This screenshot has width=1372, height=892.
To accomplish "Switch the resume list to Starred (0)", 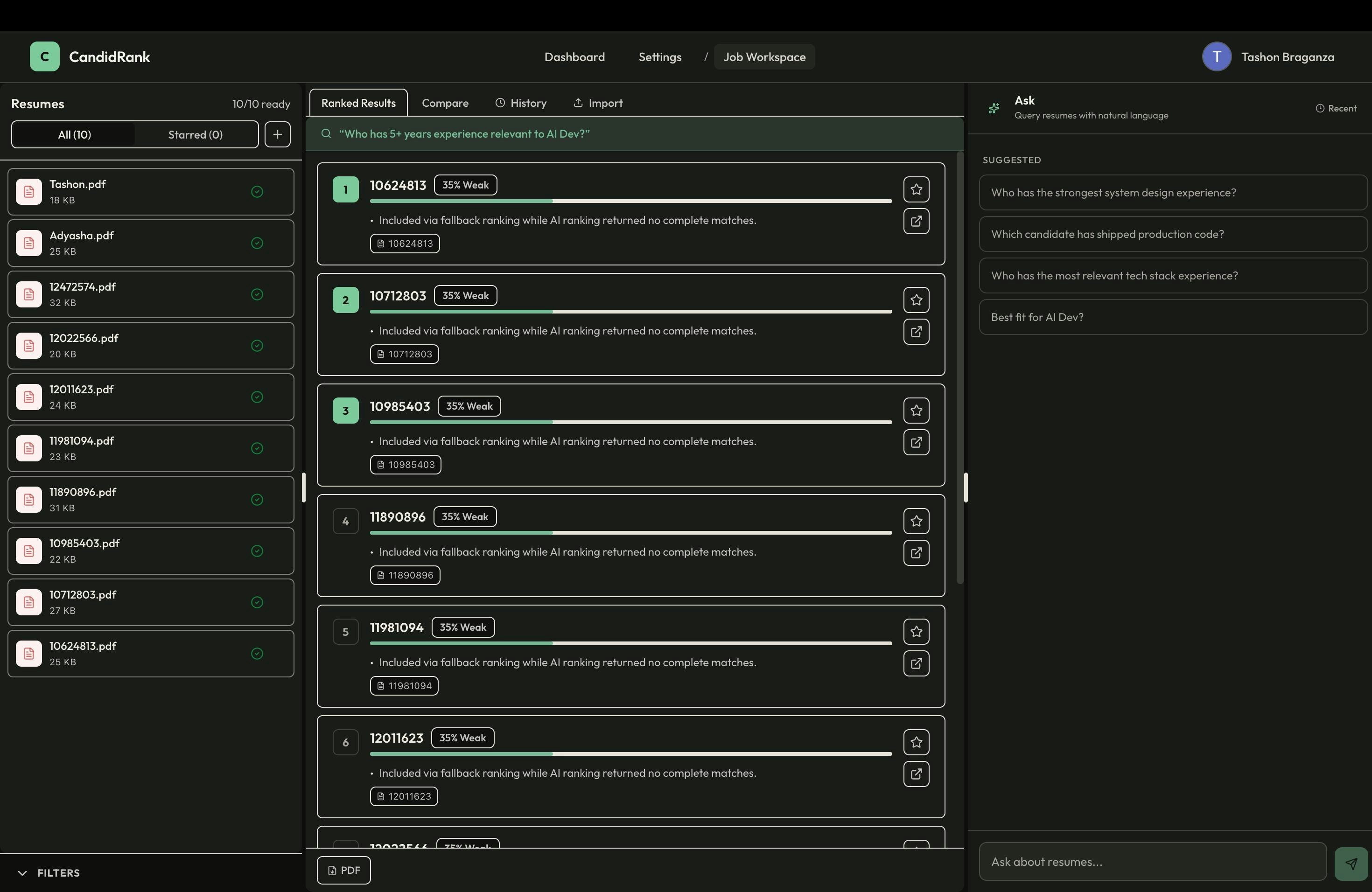I will 195,134.
